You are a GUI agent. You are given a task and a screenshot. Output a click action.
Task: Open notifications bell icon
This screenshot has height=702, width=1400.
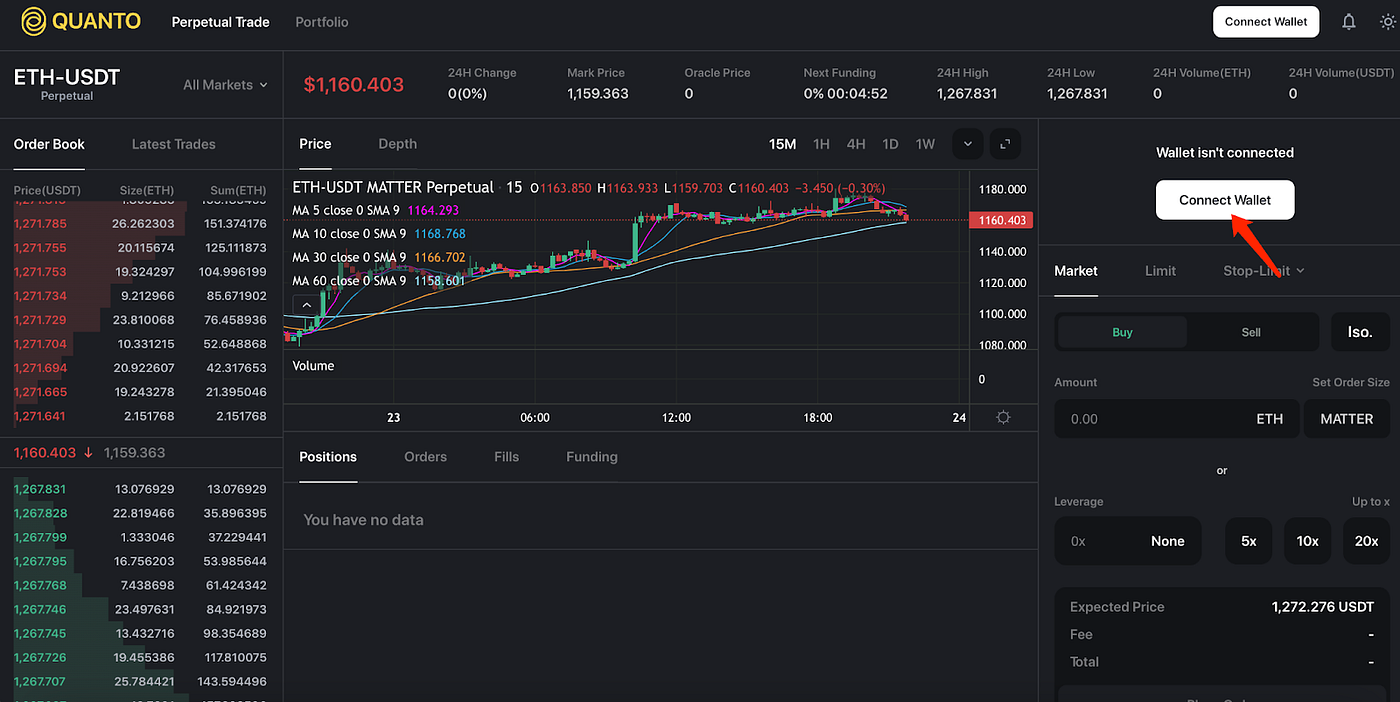[1349, 22]
